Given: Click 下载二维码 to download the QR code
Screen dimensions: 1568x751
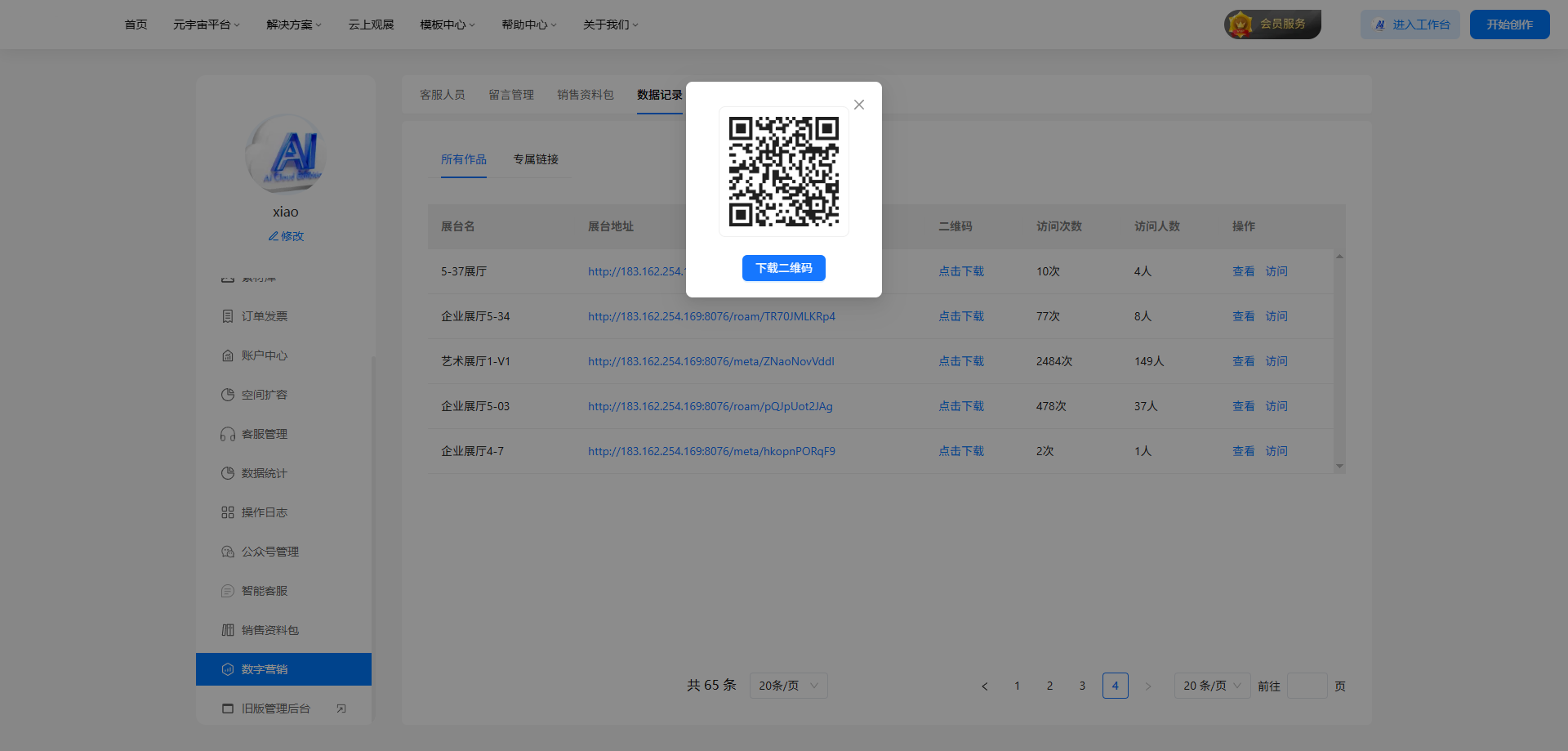Looking at the screenshot, I should coord(783,268).
